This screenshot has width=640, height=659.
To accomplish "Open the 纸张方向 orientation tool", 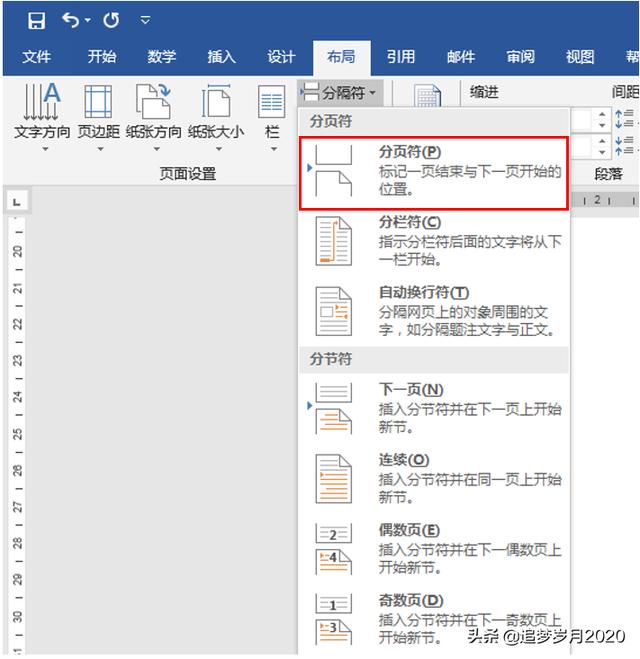I will (x=154, y=117).
